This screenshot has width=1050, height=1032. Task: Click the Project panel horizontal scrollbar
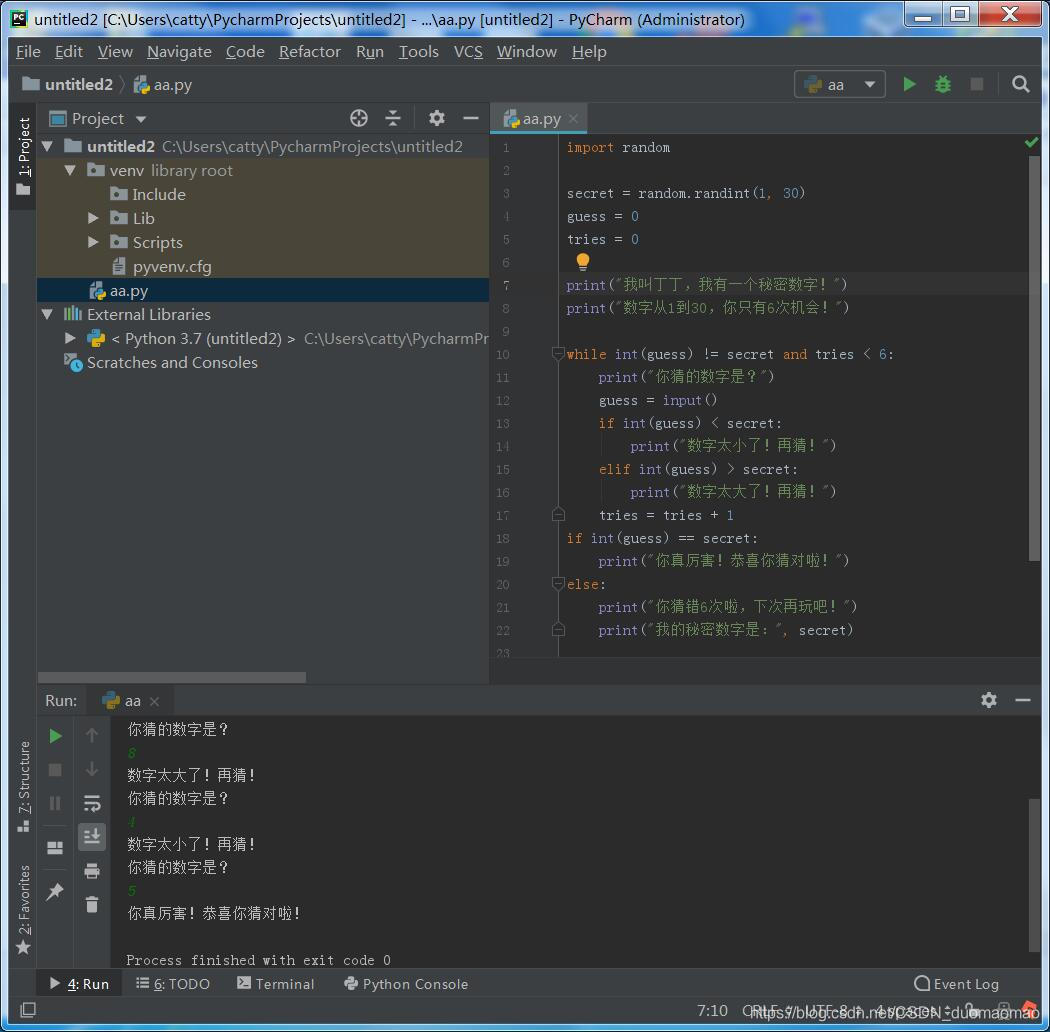[x=172, y=677]
